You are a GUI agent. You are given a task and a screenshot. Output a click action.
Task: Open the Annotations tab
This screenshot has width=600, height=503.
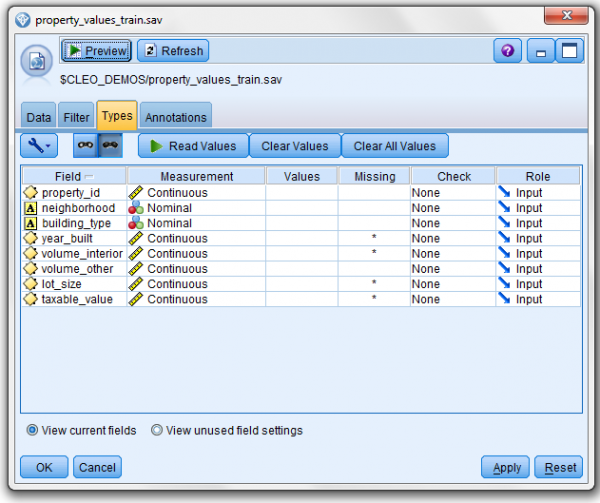(x=176, y=116)
